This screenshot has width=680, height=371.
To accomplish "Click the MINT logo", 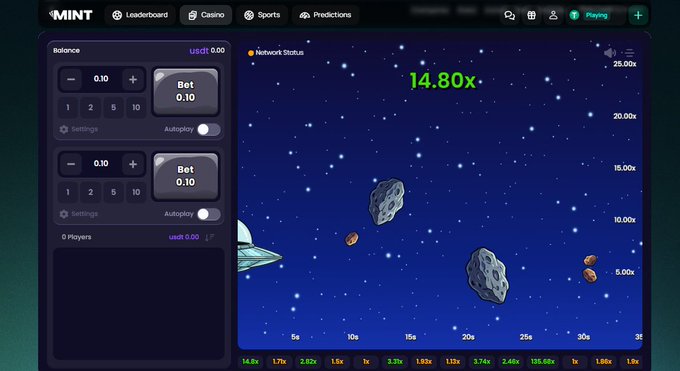I will pyautogui.click(x=71, y=15).
